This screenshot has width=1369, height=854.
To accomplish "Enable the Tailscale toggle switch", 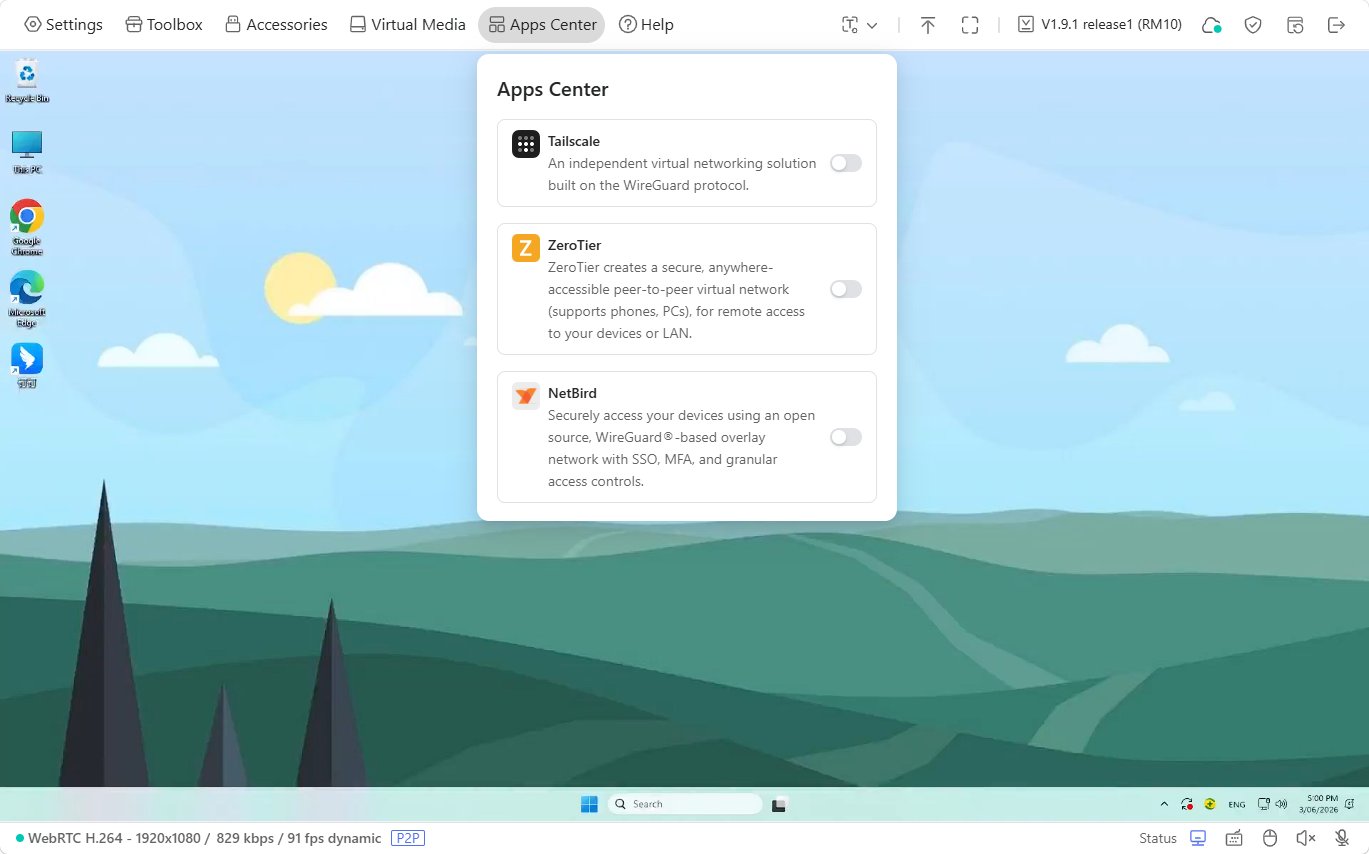I will point(846,163).
